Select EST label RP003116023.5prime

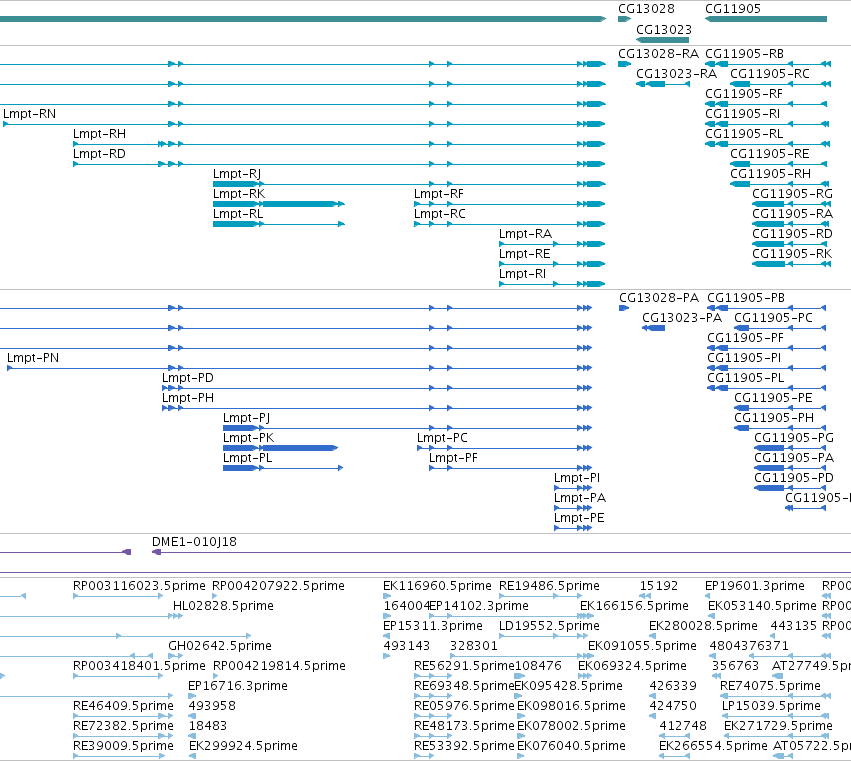coord(139,586)
